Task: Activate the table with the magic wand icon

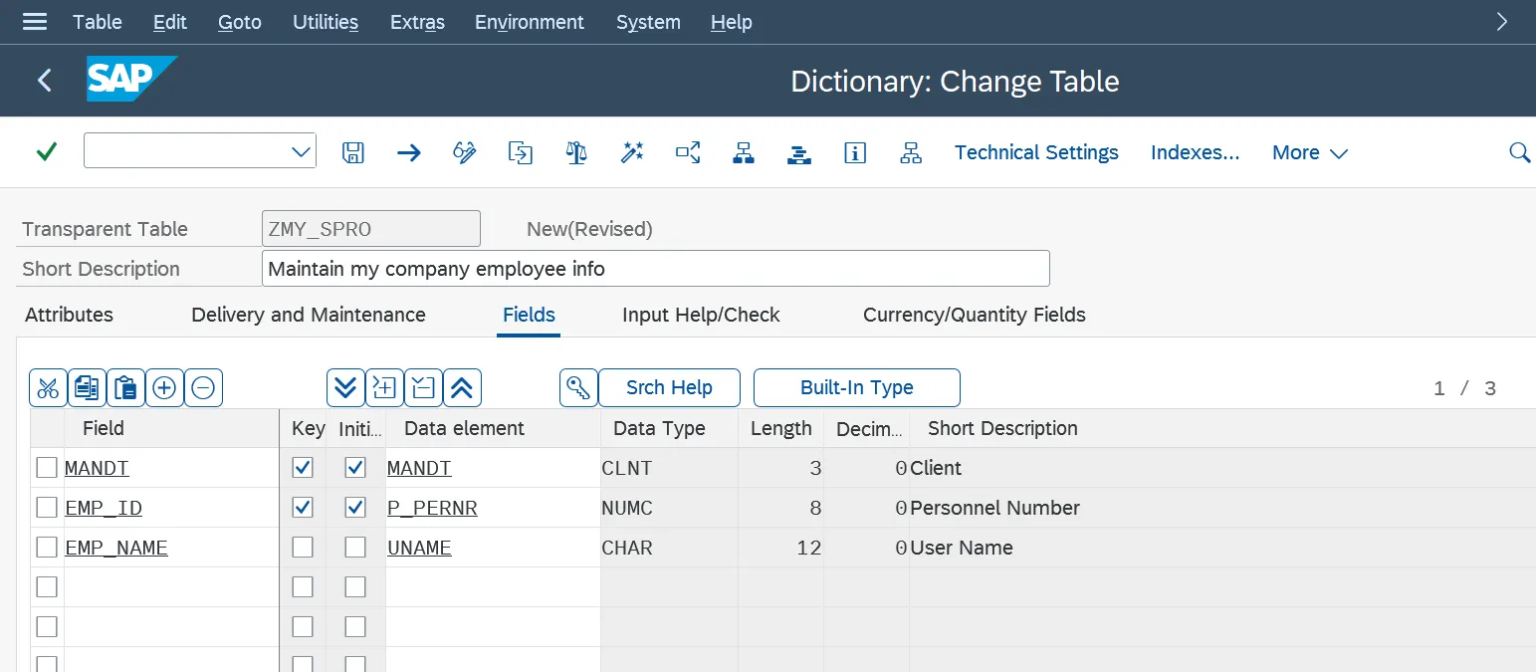Action: click(632, 152)
